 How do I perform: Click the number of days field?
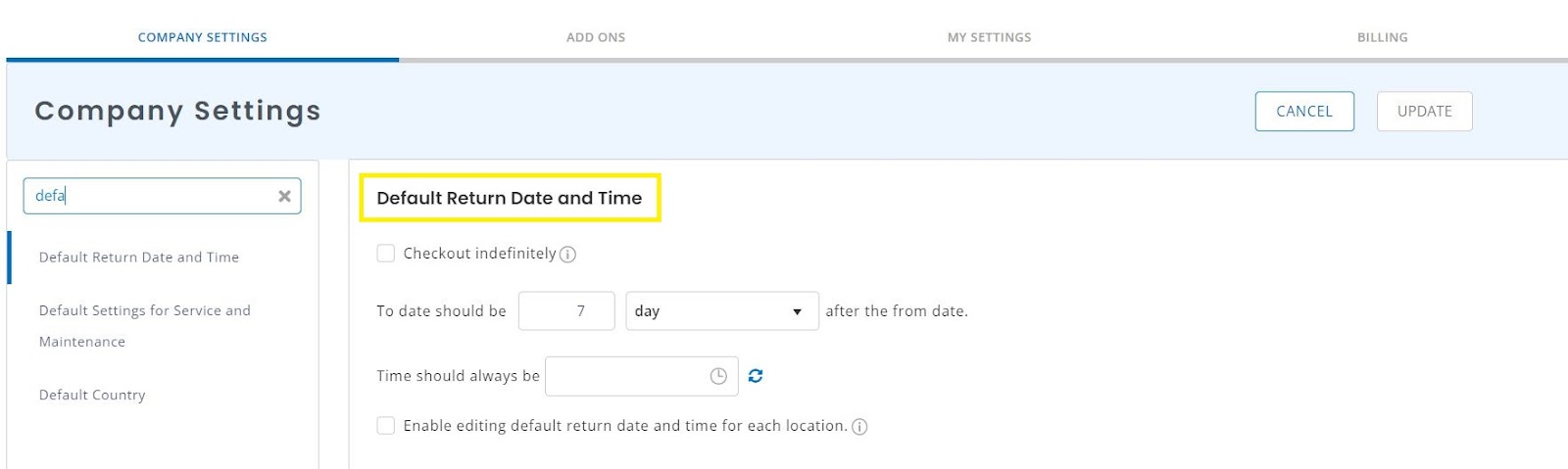566,311
